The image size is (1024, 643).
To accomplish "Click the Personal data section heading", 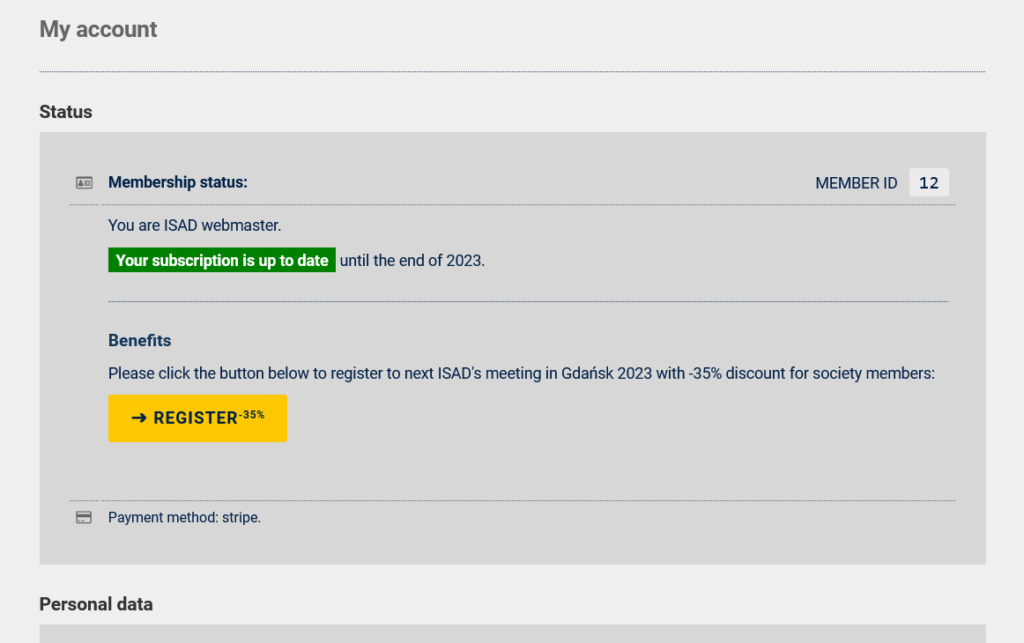I will (x=96, y=604).
